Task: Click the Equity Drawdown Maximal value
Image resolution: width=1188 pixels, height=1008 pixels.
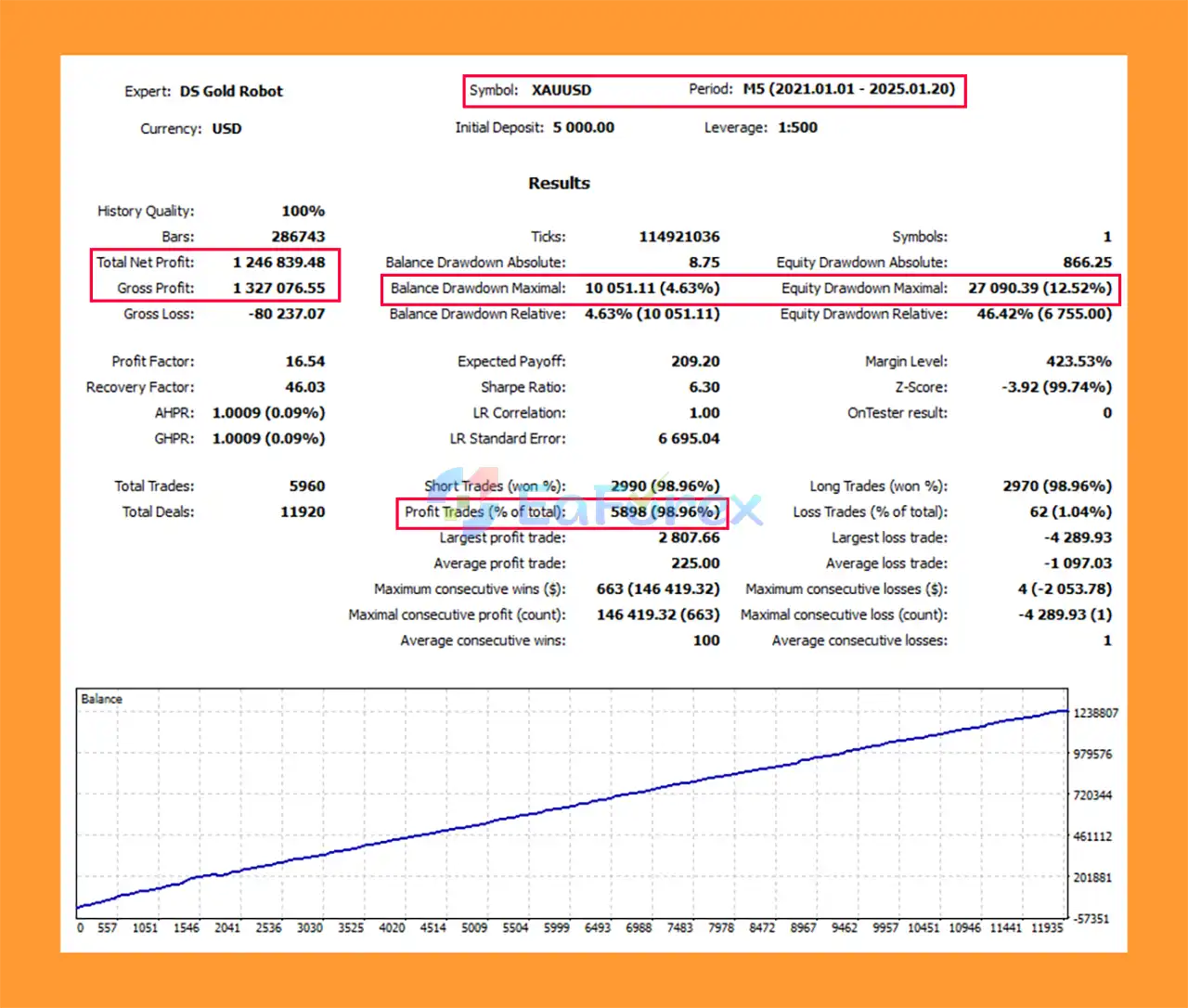Action: pyautogui.click(x=1039, y=289)
